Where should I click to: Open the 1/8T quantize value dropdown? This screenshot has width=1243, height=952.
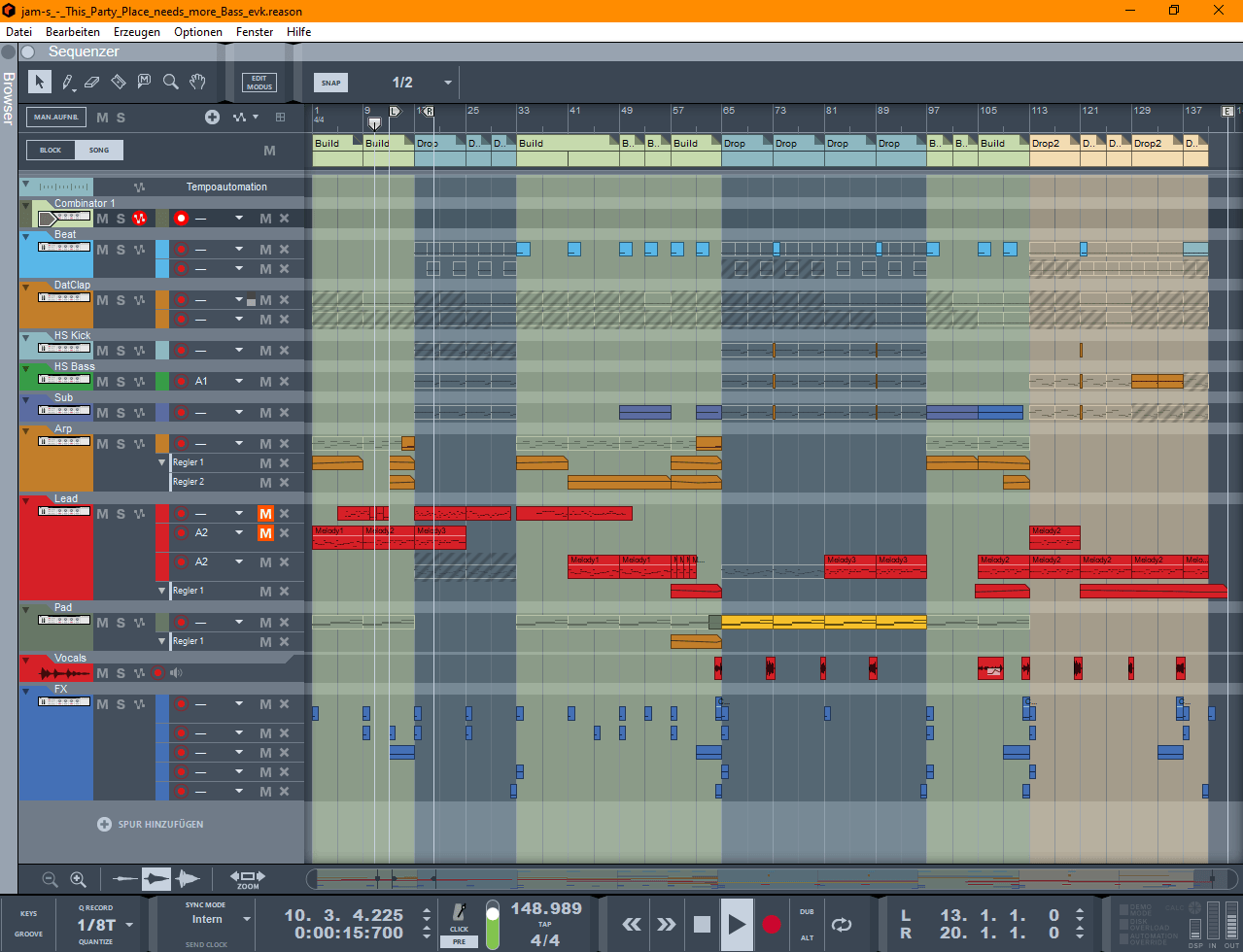pos(129,925)
